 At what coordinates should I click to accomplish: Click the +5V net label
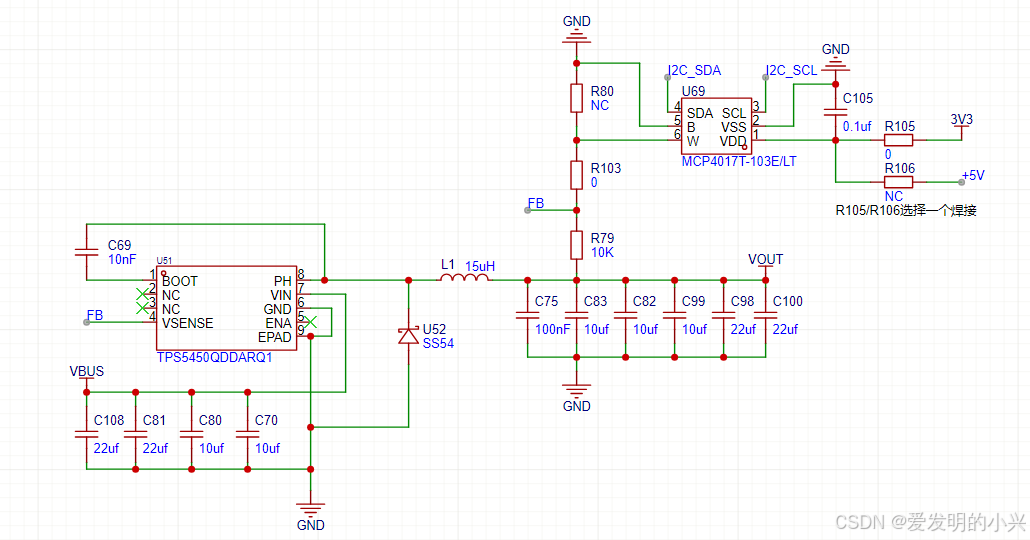[972, 175]
